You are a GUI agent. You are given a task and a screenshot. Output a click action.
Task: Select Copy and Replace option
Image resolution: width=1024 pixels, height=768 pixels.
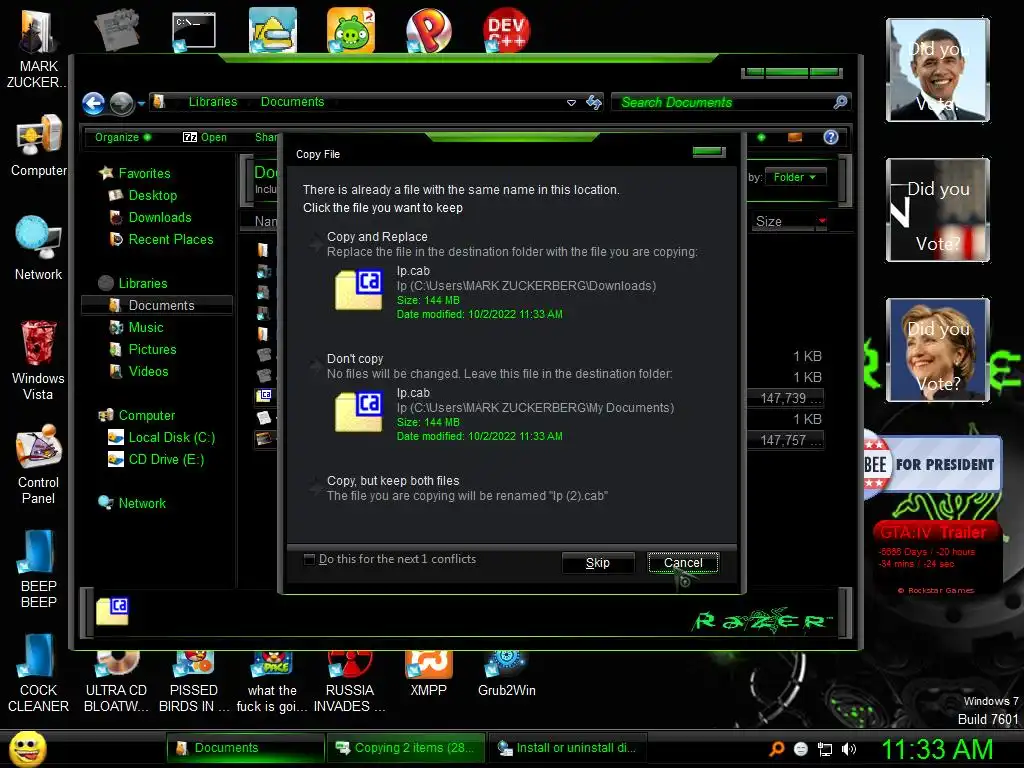tap(511, 274)
